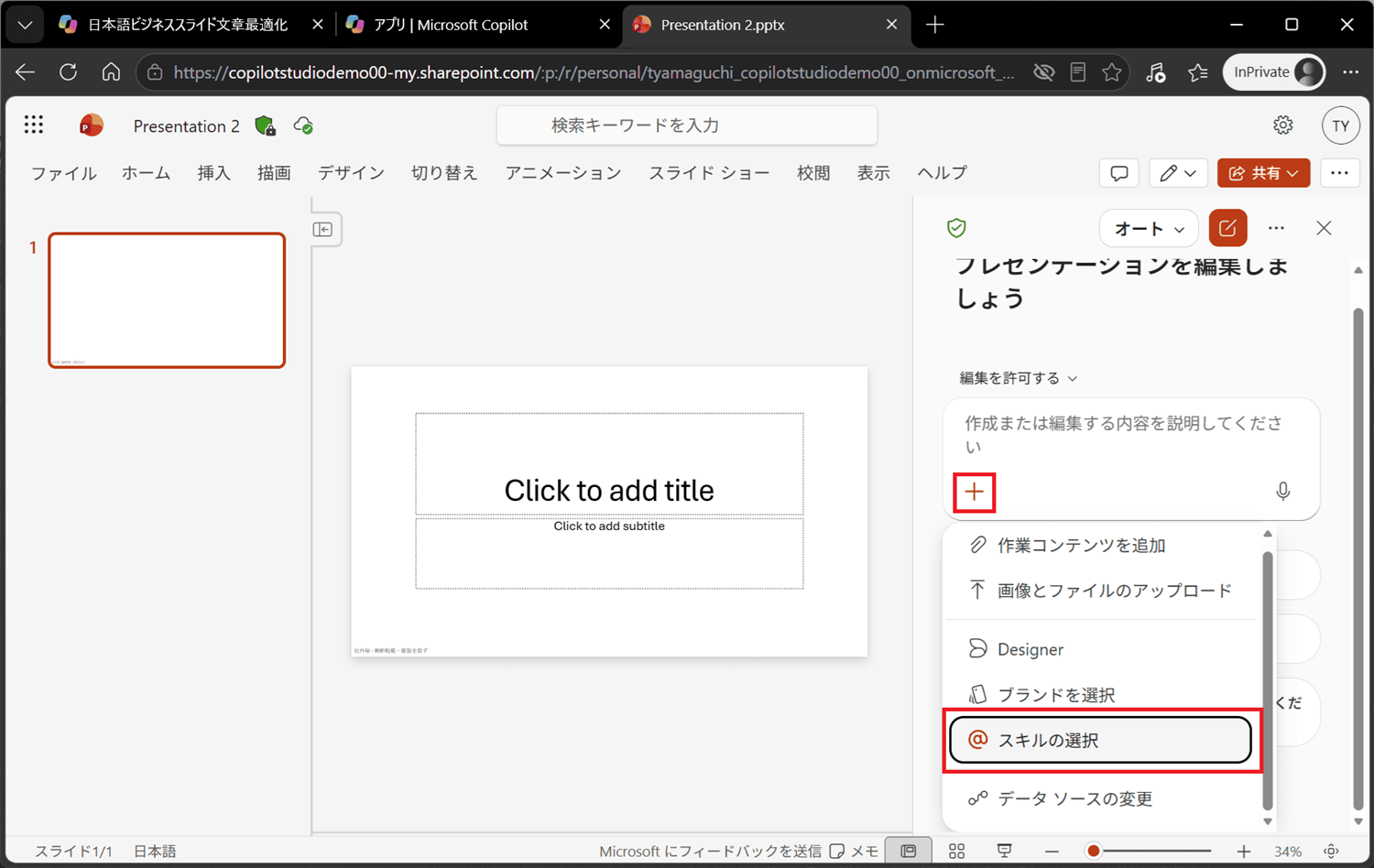Switch to slide sorter view icon
Viewport: 1374px width, 868px height.
pos(956,852)
